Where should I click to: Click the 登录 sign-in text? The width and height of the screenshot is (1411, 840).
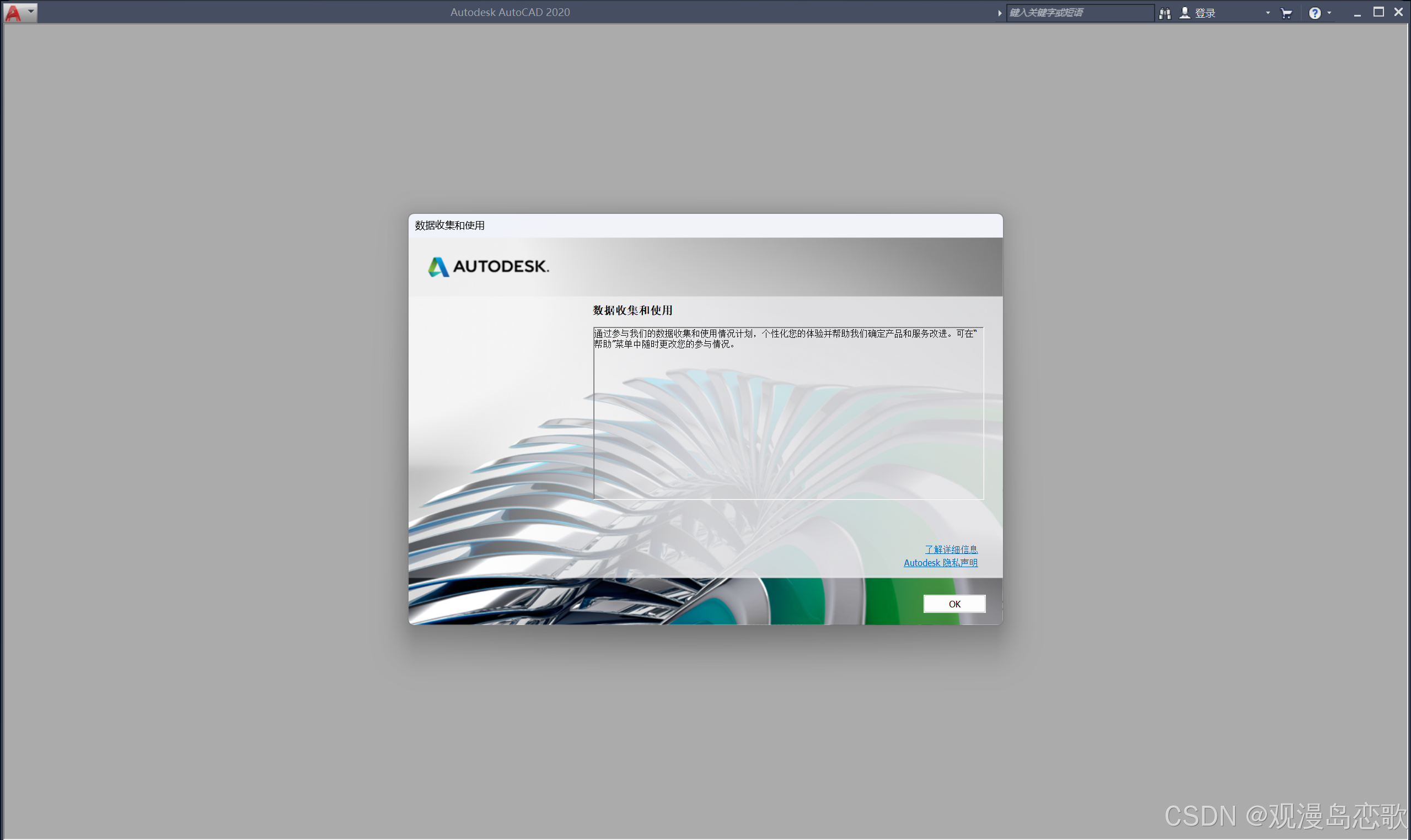point(1205,13)
